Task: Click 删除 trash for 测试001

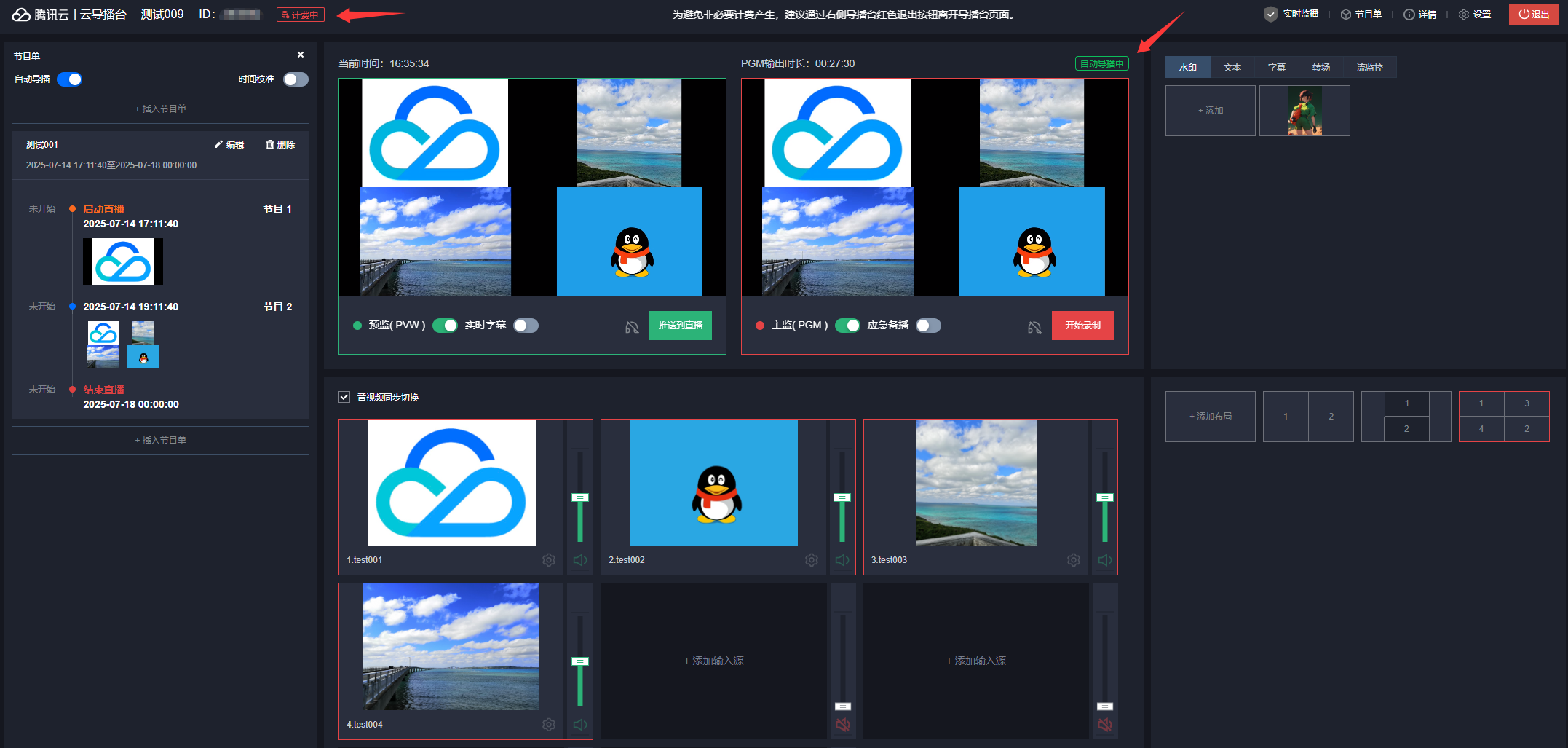Action: 280,145
